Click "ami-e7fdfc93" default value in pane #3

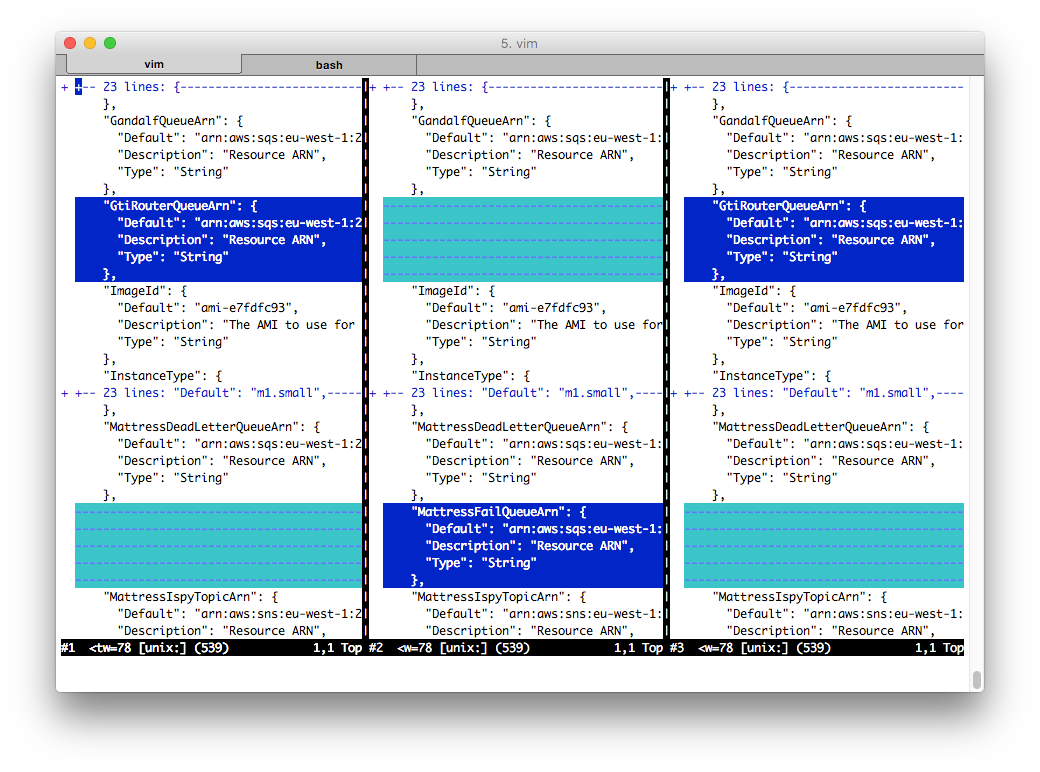856,308
